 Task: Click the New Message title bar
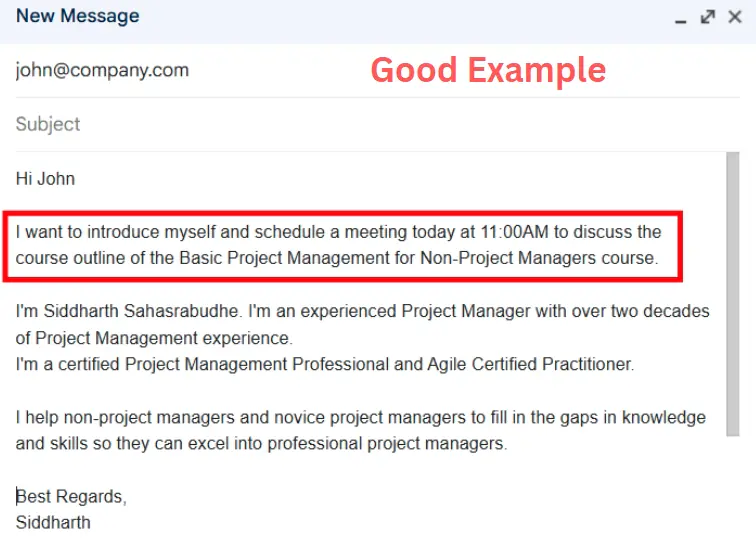378,22
